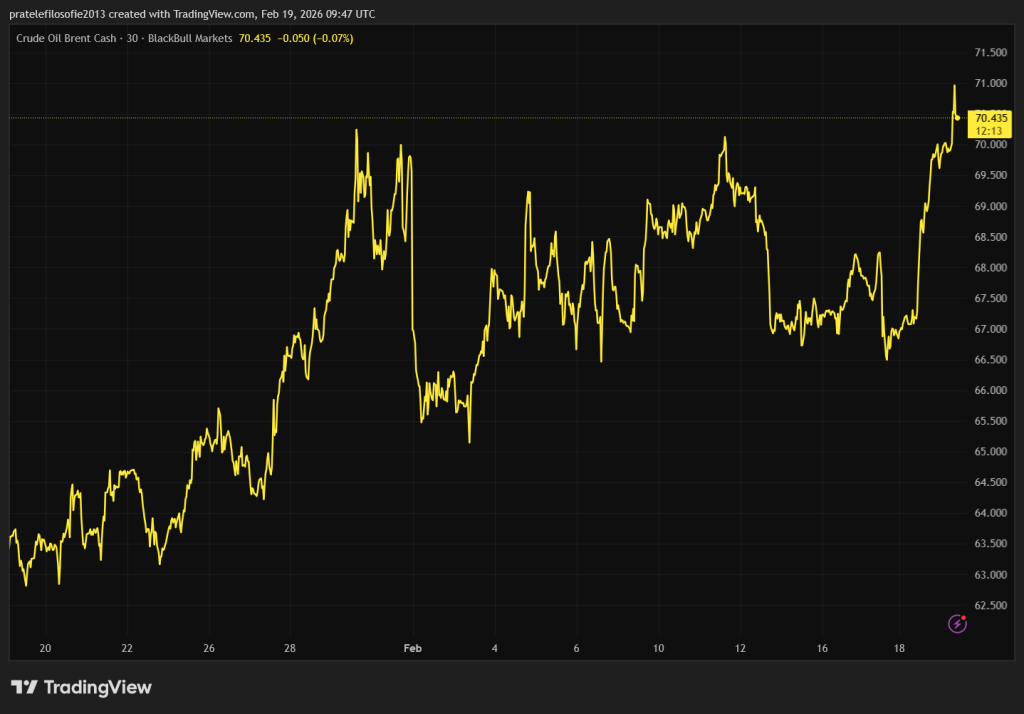Viewport: 1024px width, 714px height.
Task: Click the 12 date label on time axis
Action: pyautogui.click(x=740, y=648)
